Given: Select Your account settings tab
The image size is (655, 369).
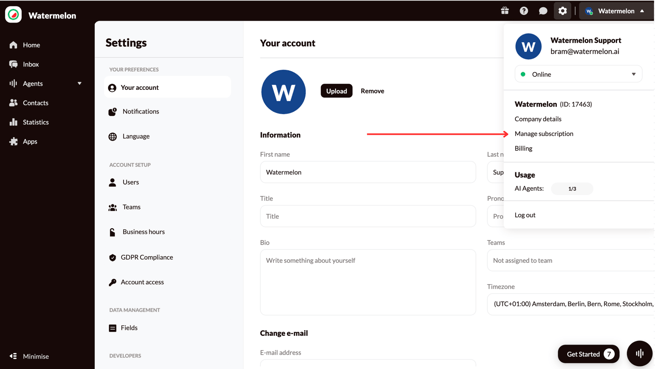Looking at the screenshot, I should click(168, 87).
